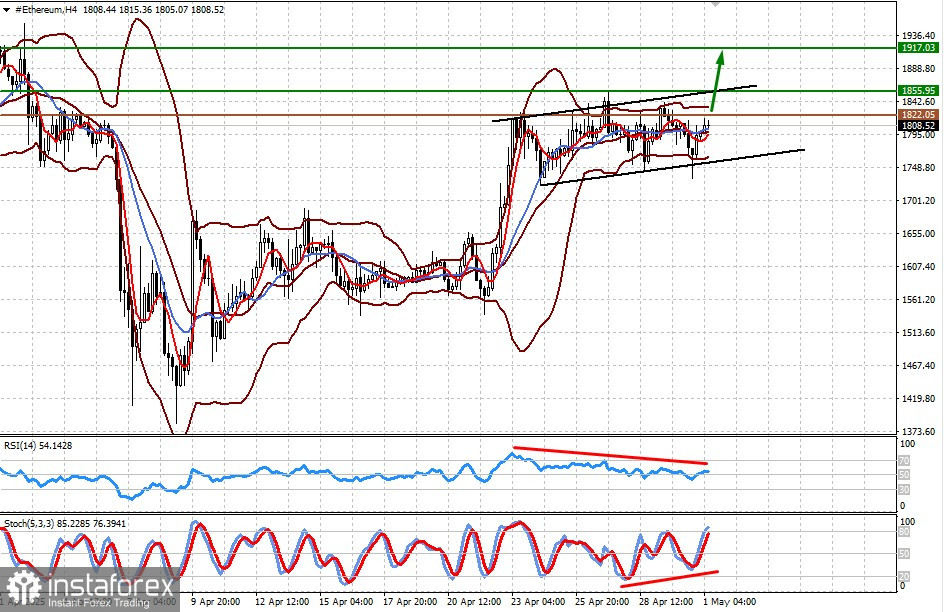The height and width of the screenshot is (612, 944).
Task: Select the green 1855.95 price level label
Action: point(918,90)
